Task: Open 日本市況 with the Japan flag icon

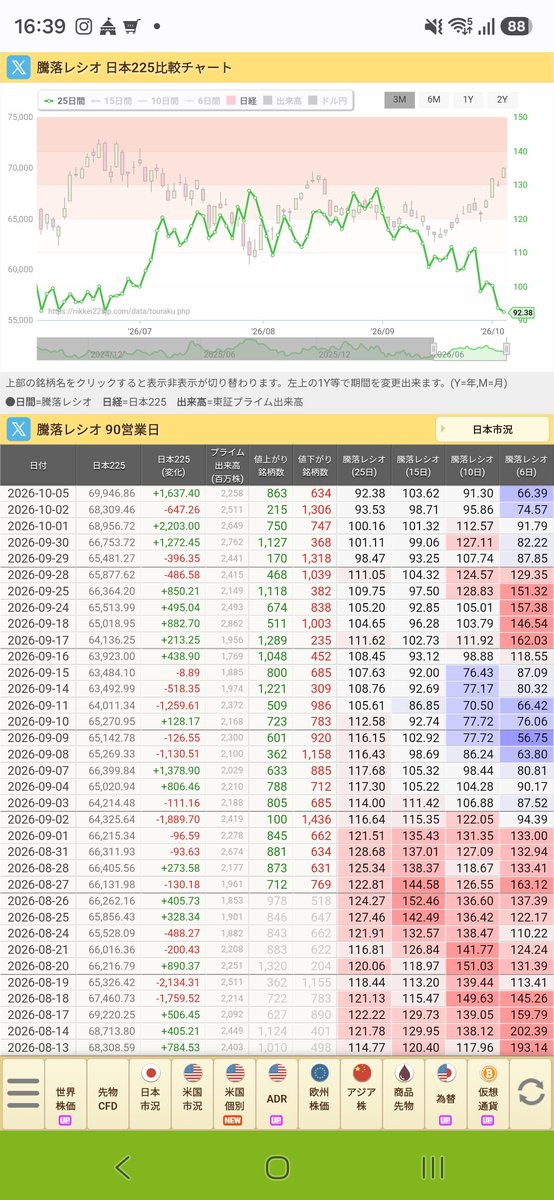Action: coord(150,1092)
